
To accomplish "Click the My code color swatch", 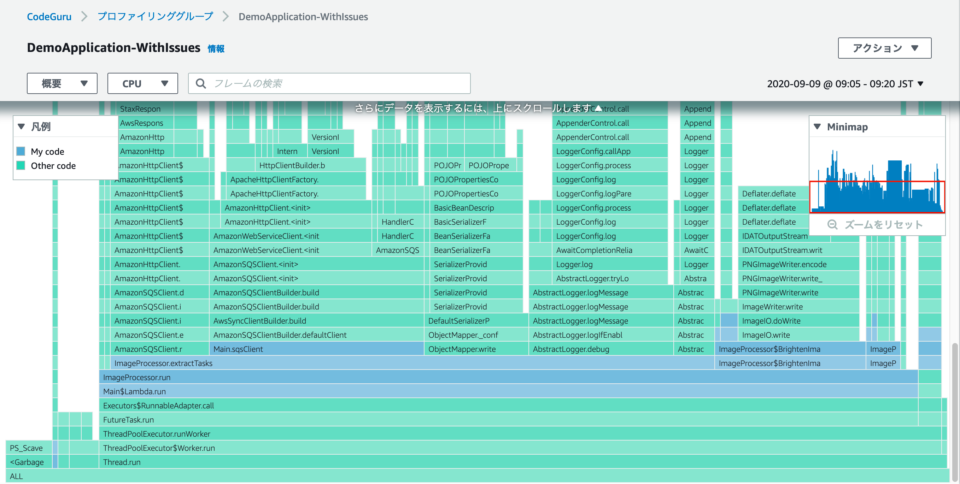I will [x=21, y=151].
